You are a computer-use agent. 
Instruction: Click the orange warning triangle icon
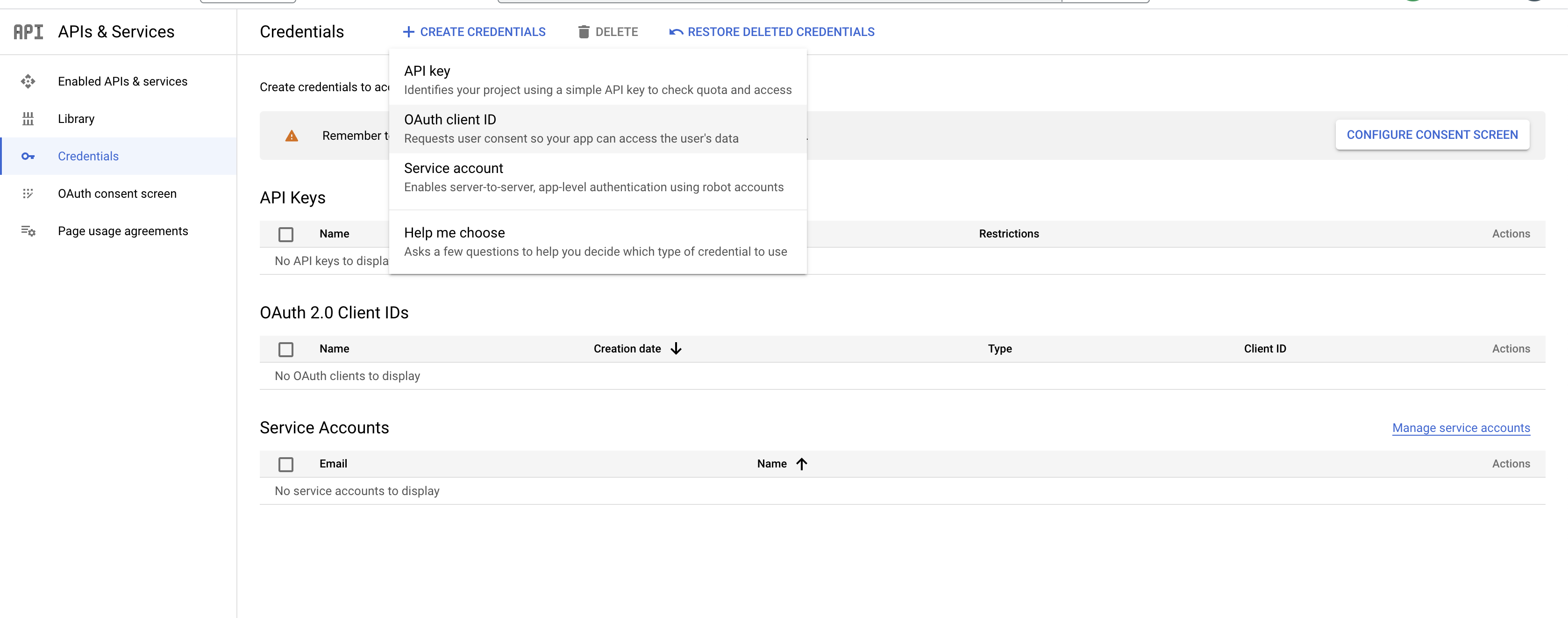tap(292, 136)
